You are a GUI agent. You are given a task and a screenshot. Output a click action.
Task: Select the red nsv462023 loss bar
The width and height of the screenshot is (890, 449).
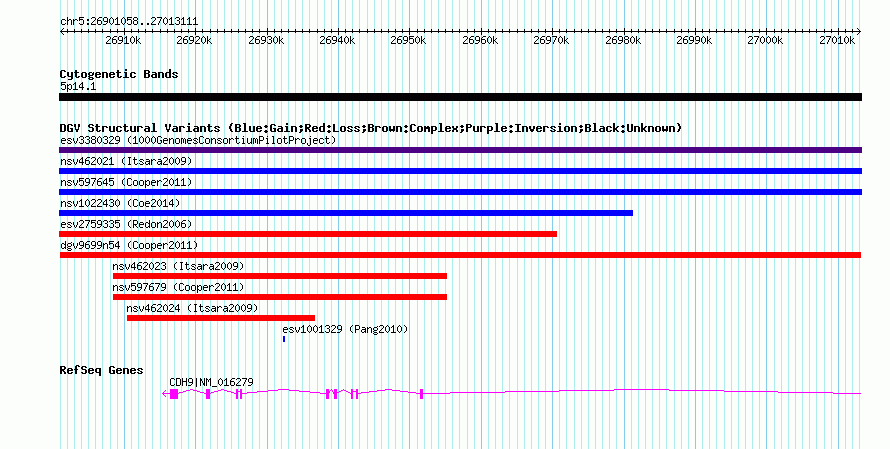click(280, 276)
